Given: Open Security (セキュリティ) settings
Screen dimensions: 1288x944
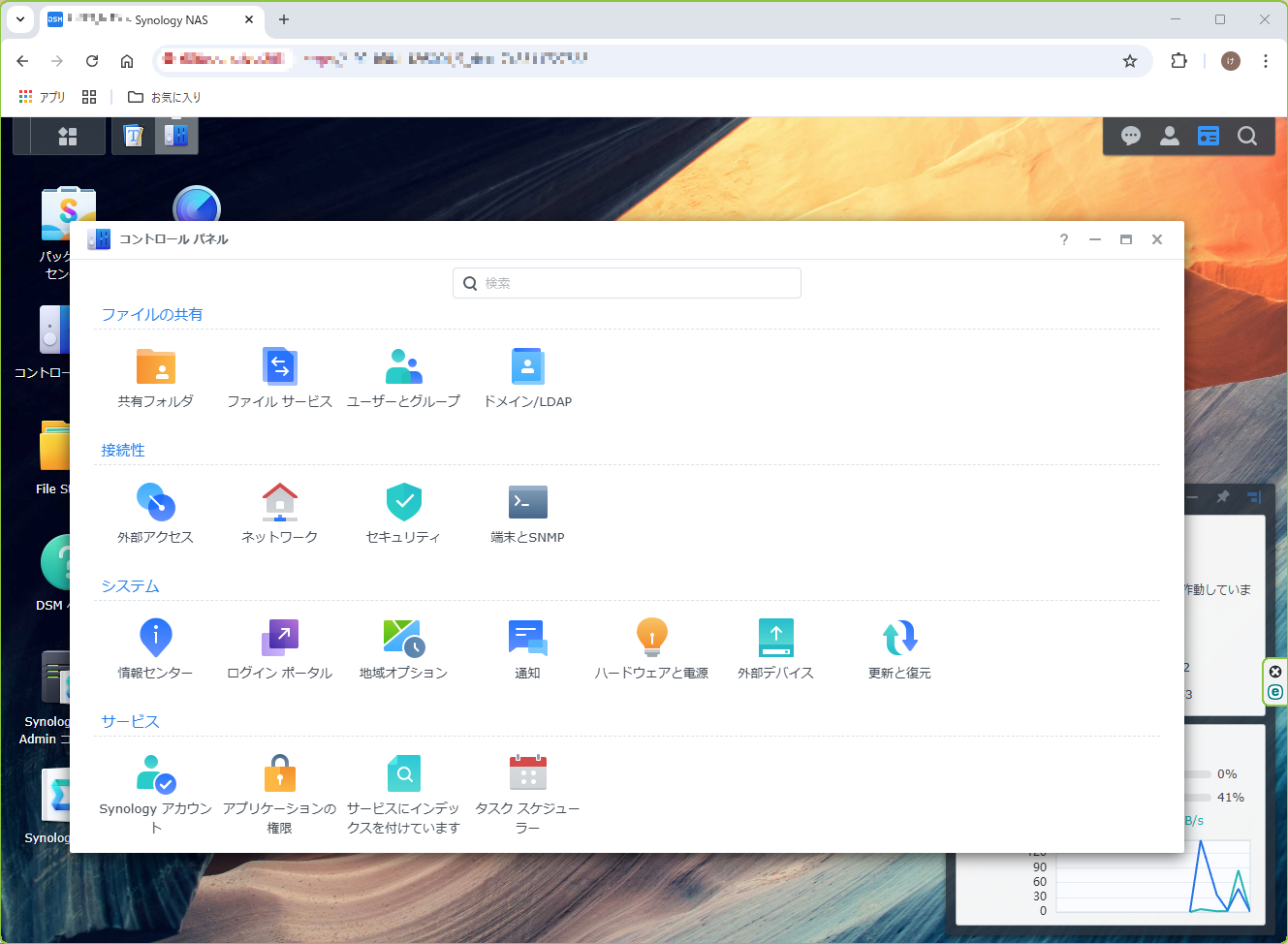Looking at the screenshot, I should coord(403,514).
